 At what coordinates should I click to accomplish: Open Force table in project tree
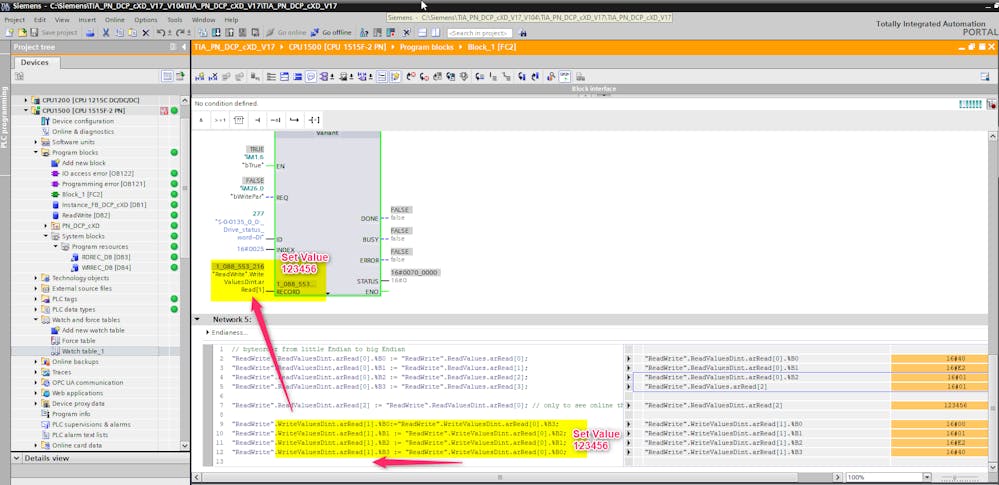pos(78,341)
